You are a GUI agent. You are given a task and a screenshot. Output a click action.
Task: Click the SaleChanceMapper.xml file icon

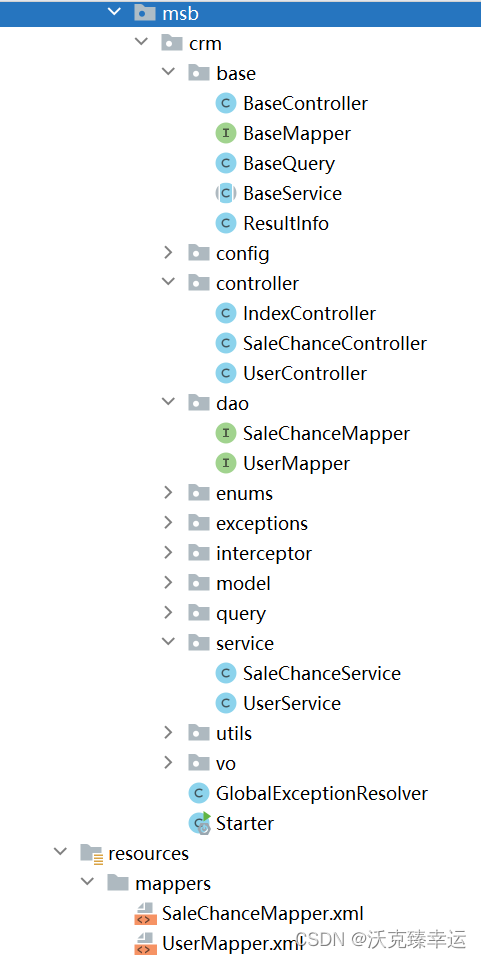145,913
